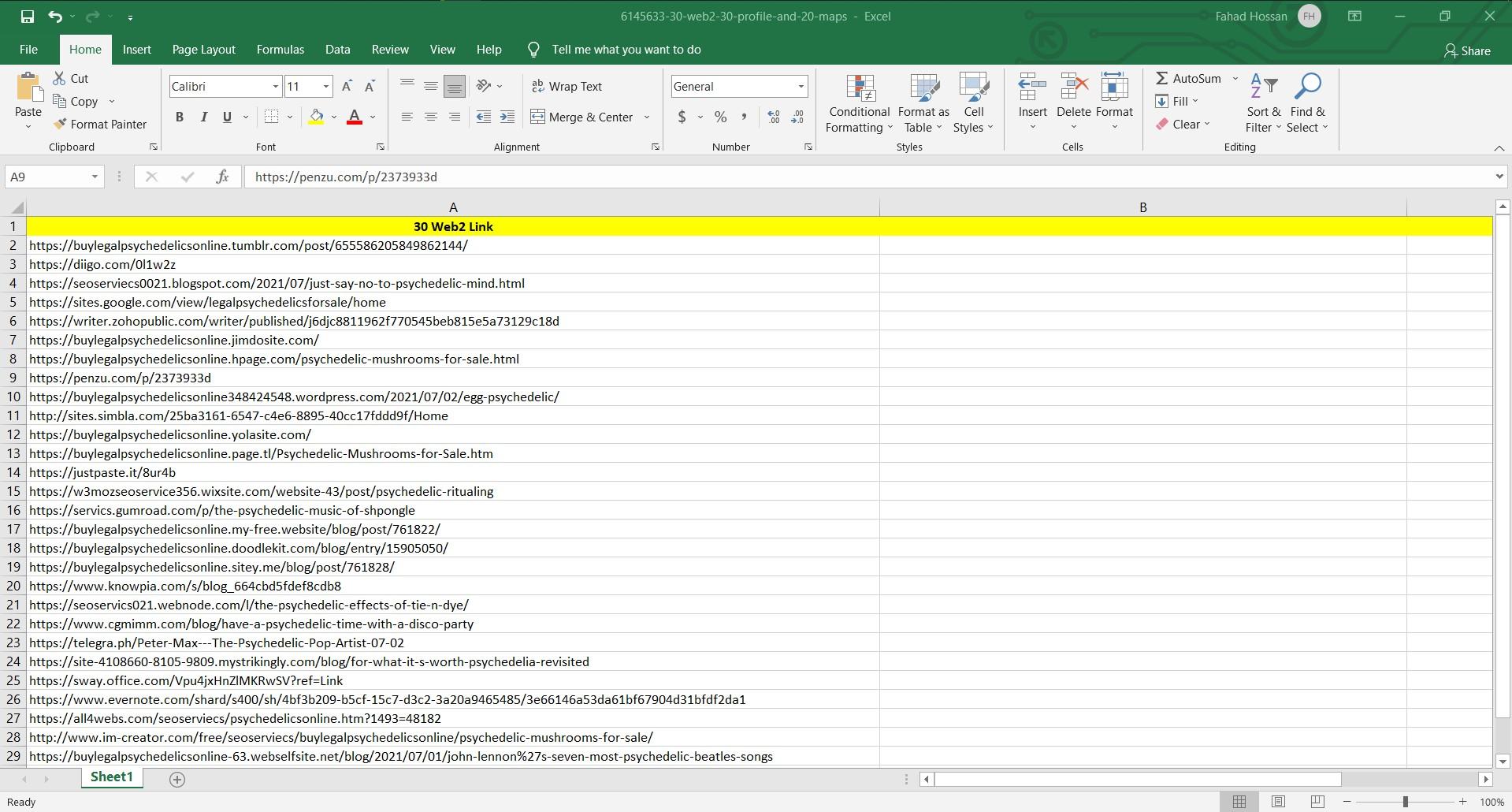Toggle Wrap Text for the cell

pos(567,87)
